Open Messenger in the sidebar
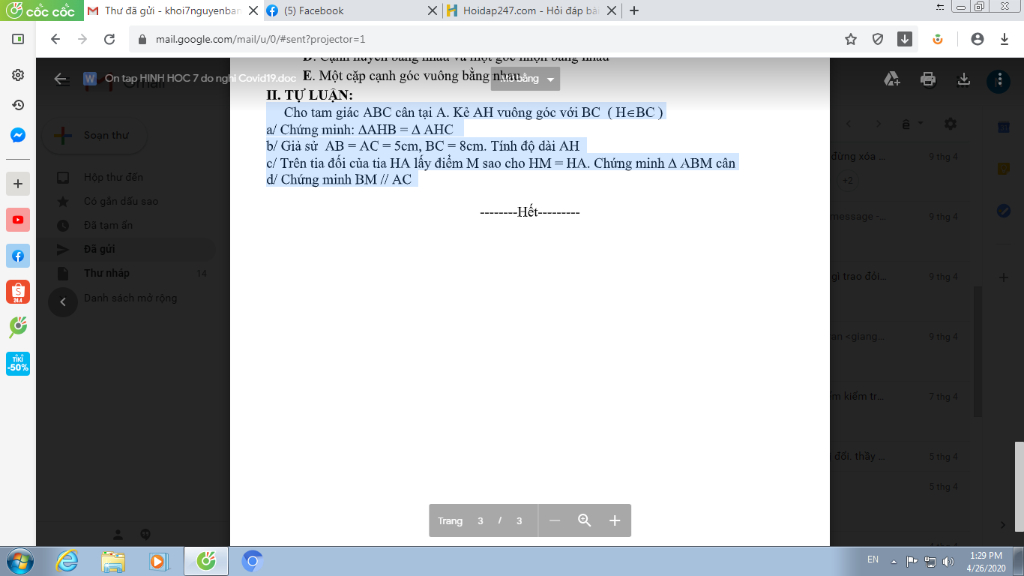Viewport: 1024px width, 576px height. pos(18,135)
